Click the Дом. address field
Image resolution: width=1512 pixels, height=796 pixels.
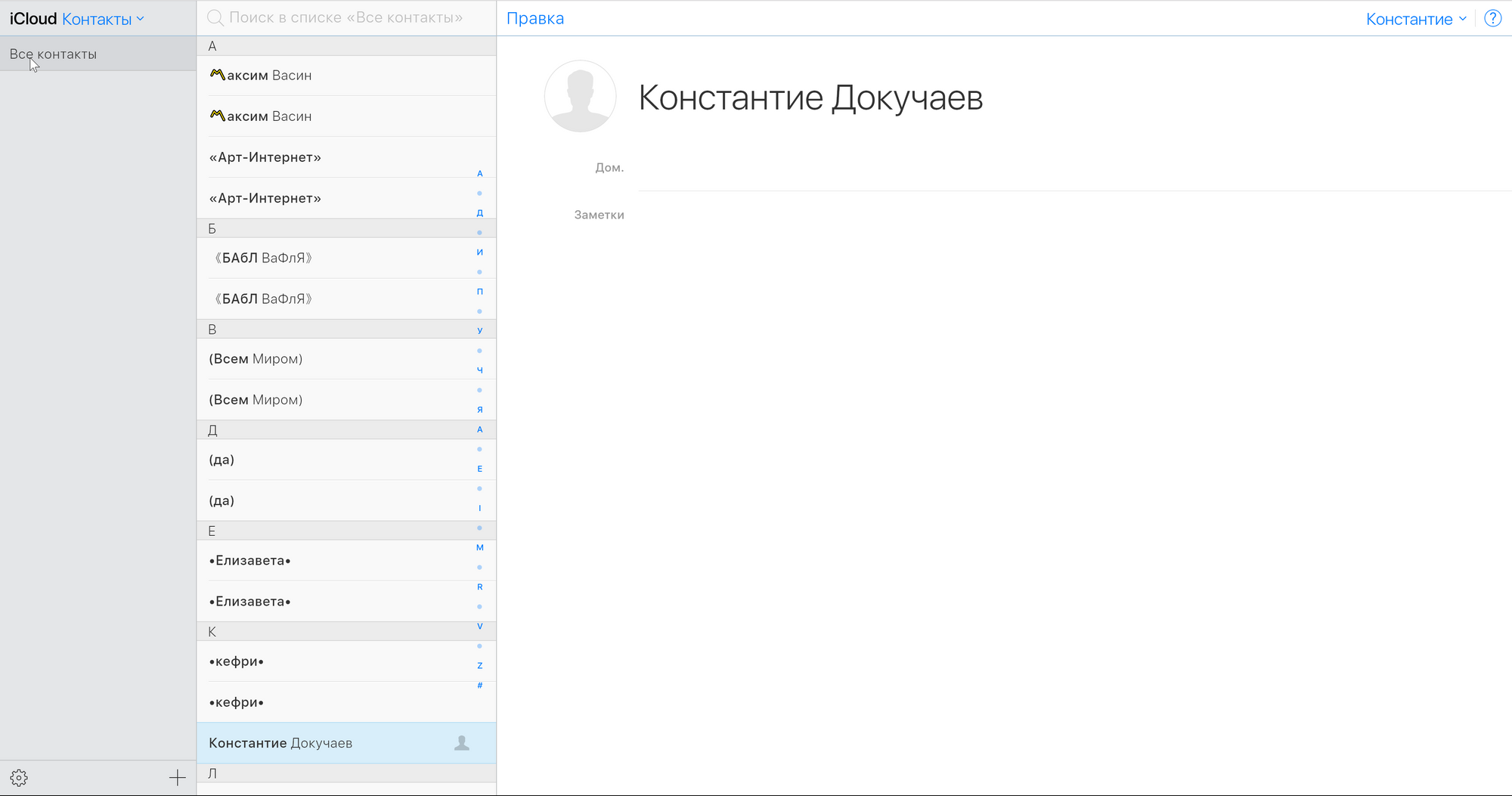1074,168
